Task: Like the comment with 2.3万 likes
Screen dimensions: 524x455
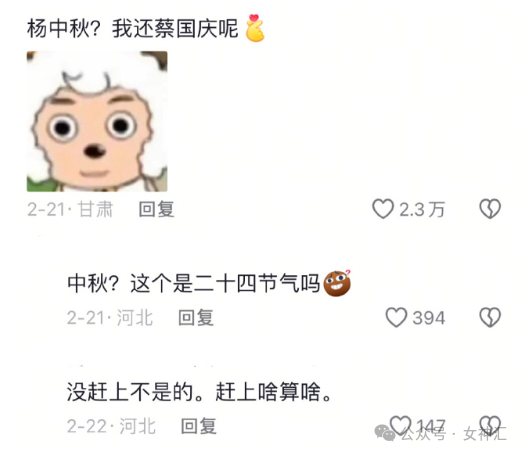Action: [x=383, y=209]
